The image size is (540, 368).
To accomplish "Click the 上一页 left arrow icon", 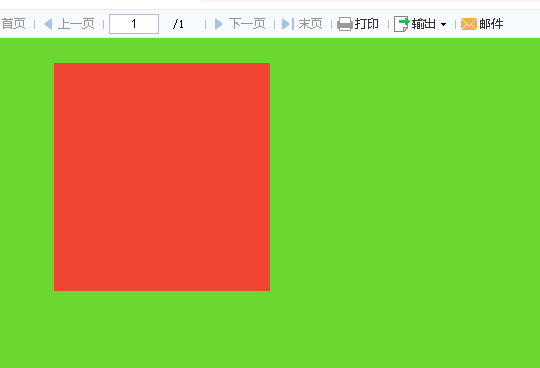I will point(48,24).
